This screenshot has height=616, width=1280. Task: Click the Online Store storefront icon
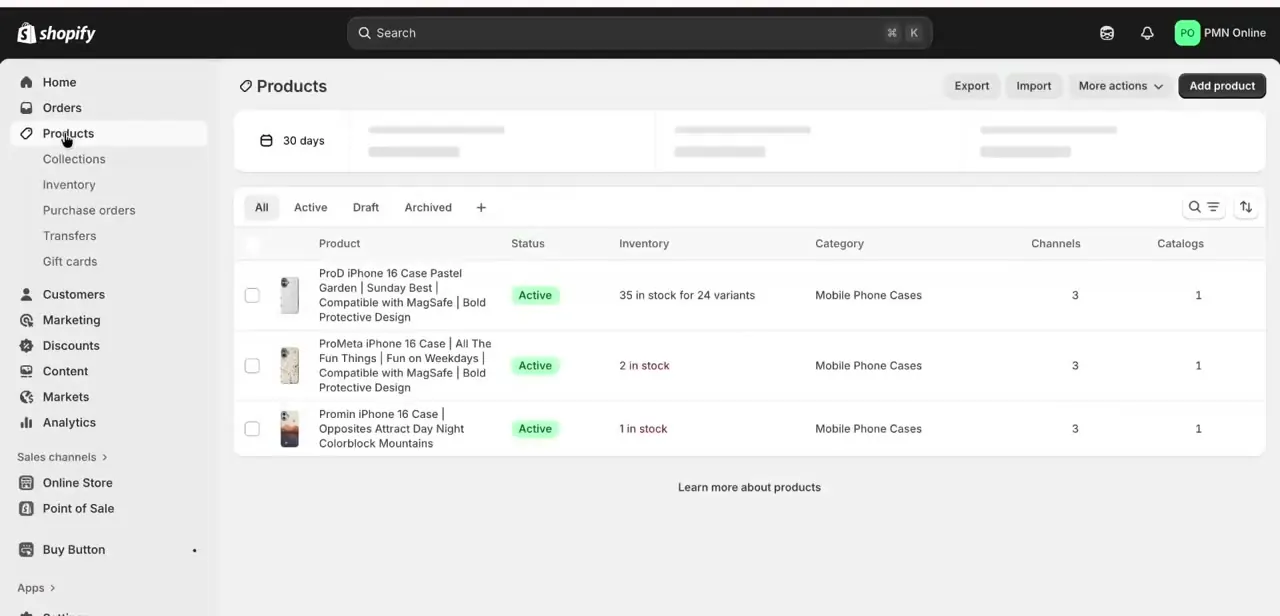pyautogui.click(x=27, y=483)
